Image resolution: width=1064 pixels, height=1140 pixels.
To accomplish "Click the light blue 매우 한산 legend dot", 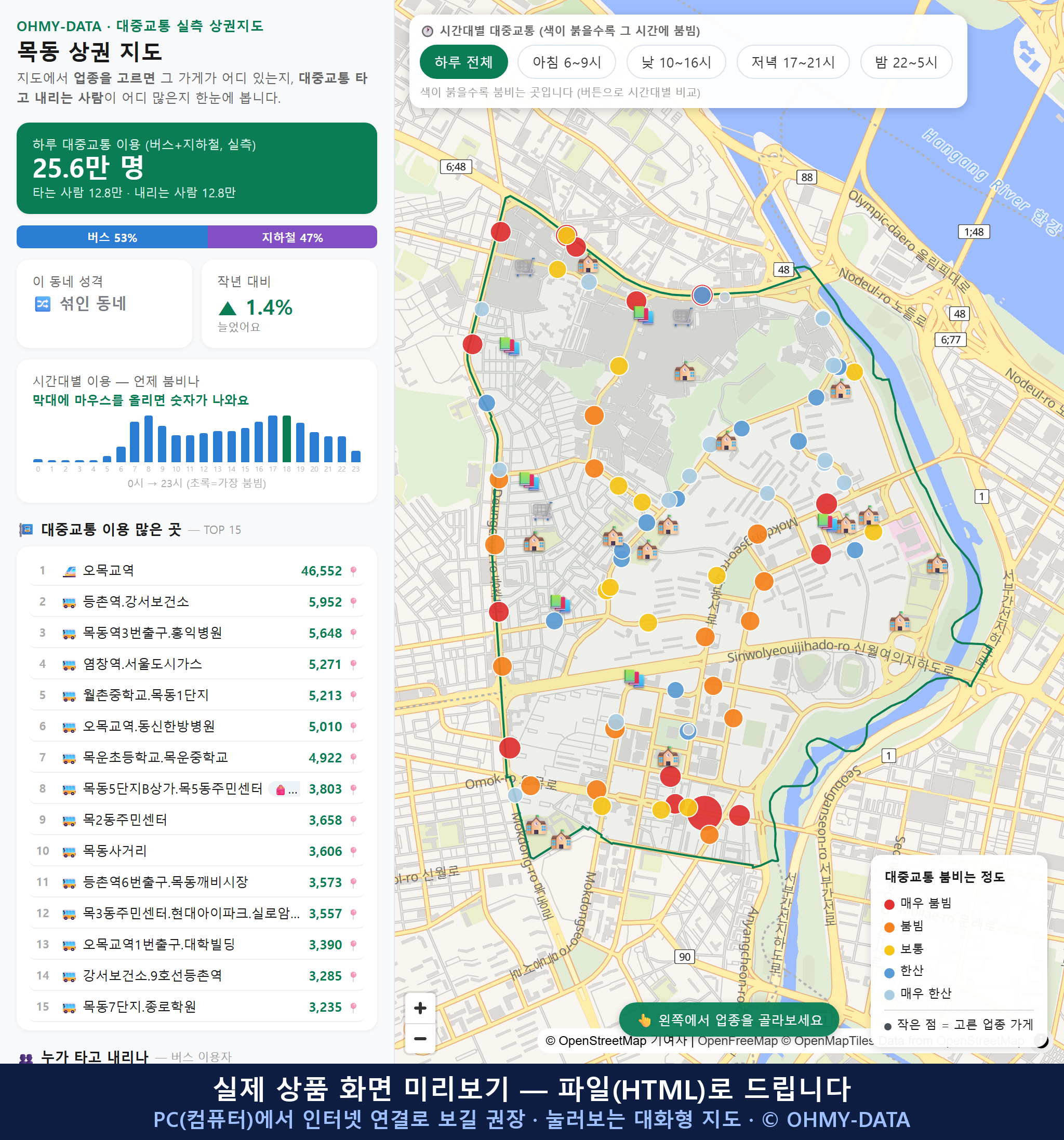I will coord(889,995).
